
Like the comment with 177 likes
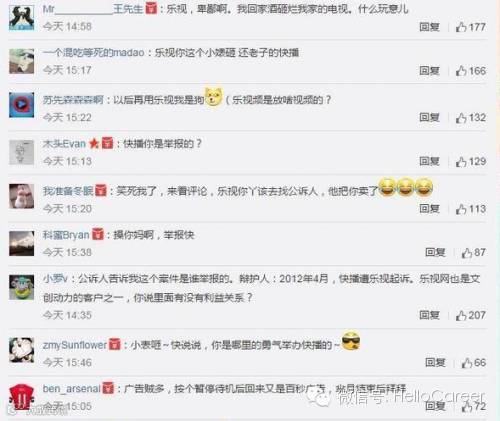pyautogui.click(x=470, y=27)
